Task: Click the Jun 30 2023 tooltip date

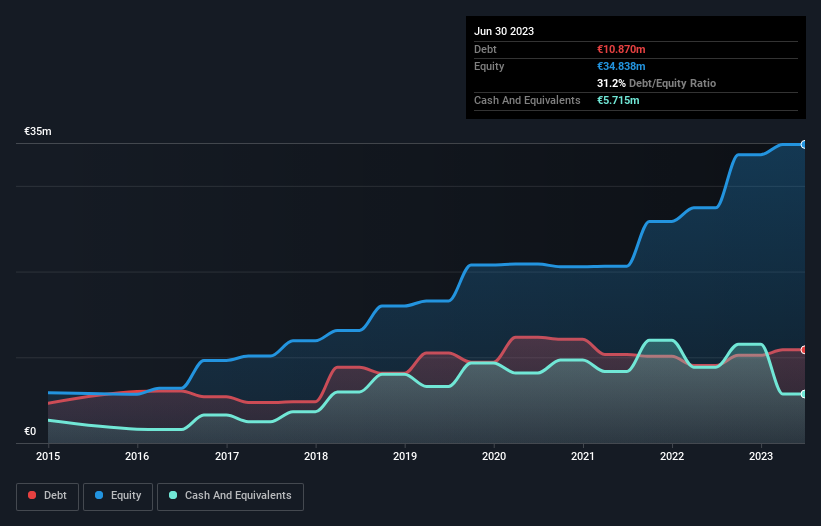Action: (x=504, y=31)
